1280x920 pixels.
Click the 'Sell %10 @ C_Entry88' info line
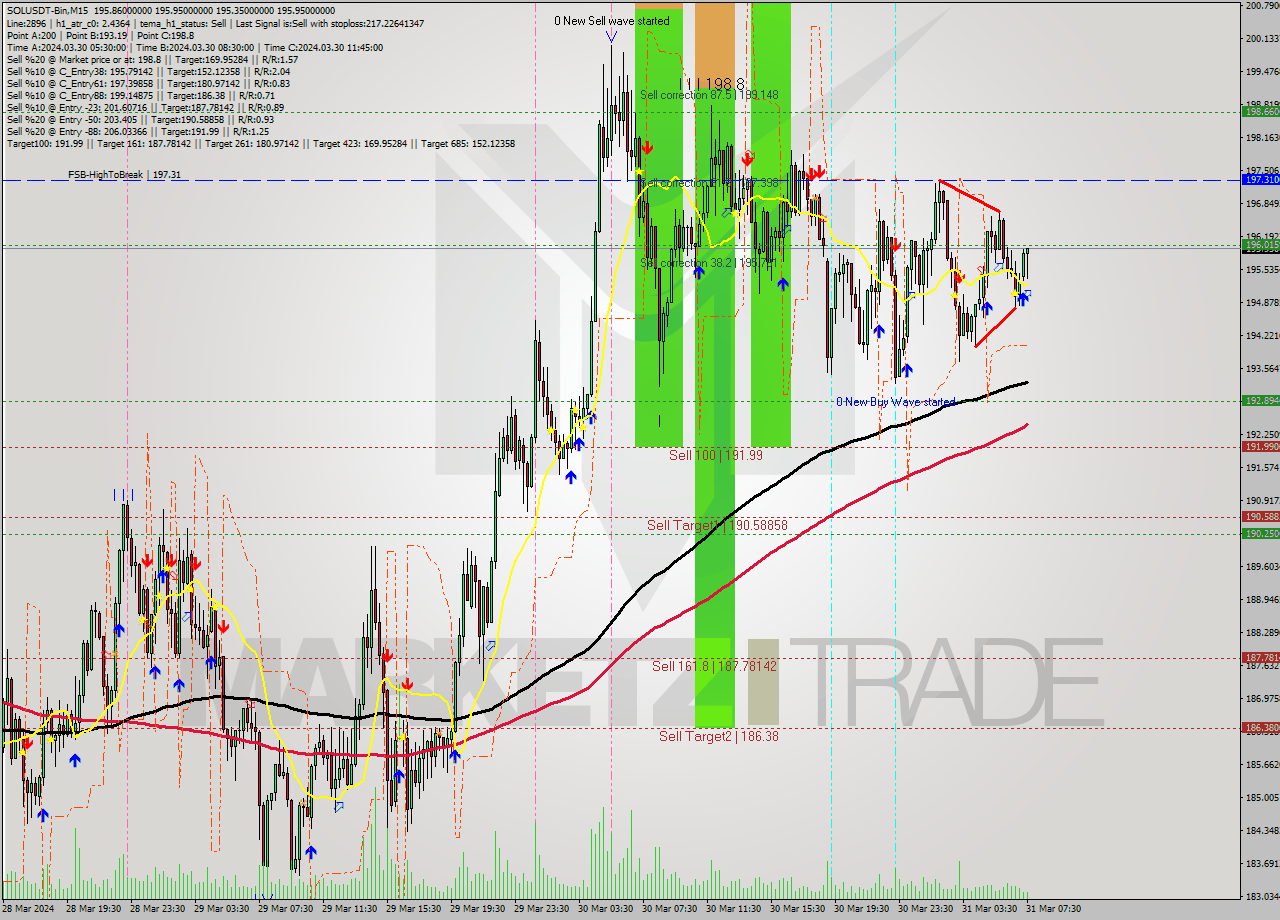point(141,95)
